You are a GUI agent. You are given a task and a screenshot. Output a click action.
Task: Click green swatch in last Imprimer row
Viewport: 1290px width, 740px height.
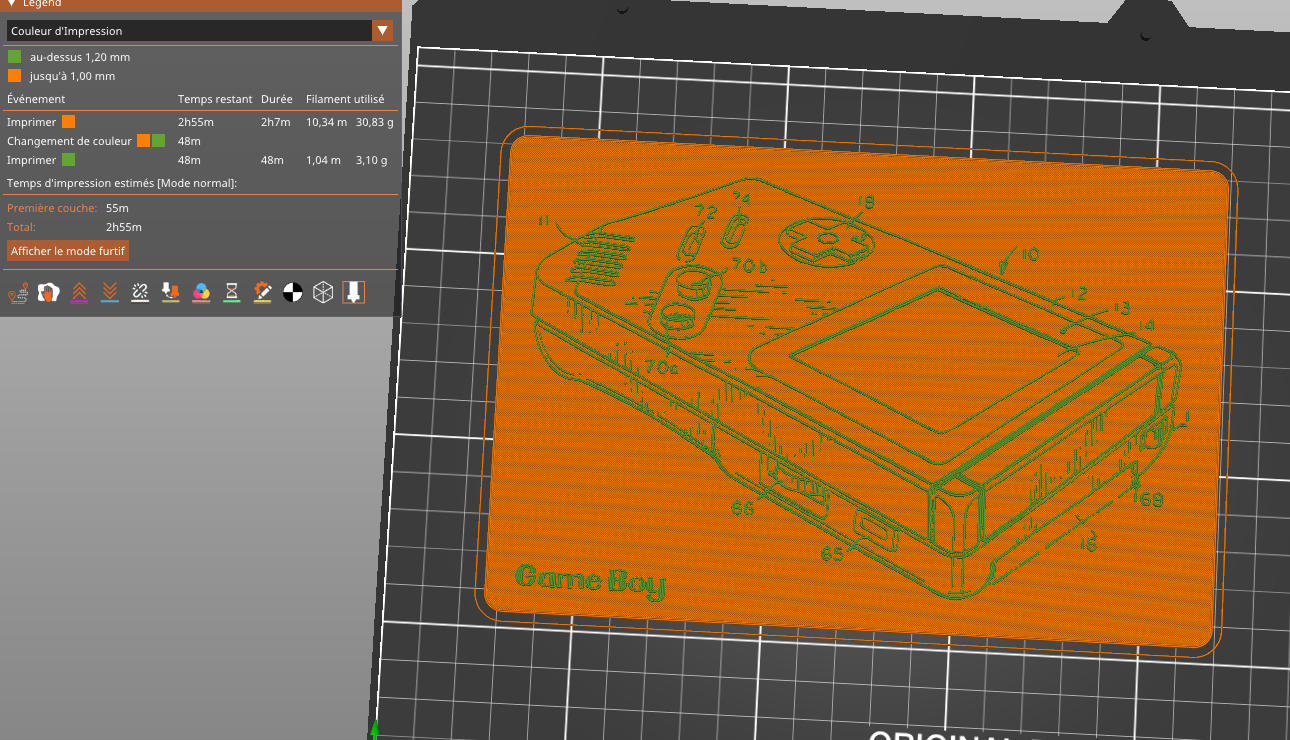pyautogui.click(x=68, y=160)
